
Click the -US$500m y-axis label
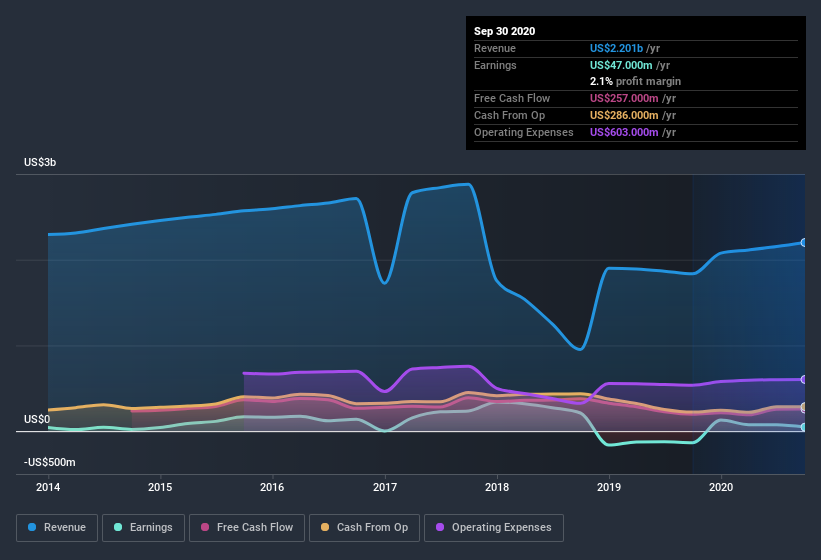point(50,462)
